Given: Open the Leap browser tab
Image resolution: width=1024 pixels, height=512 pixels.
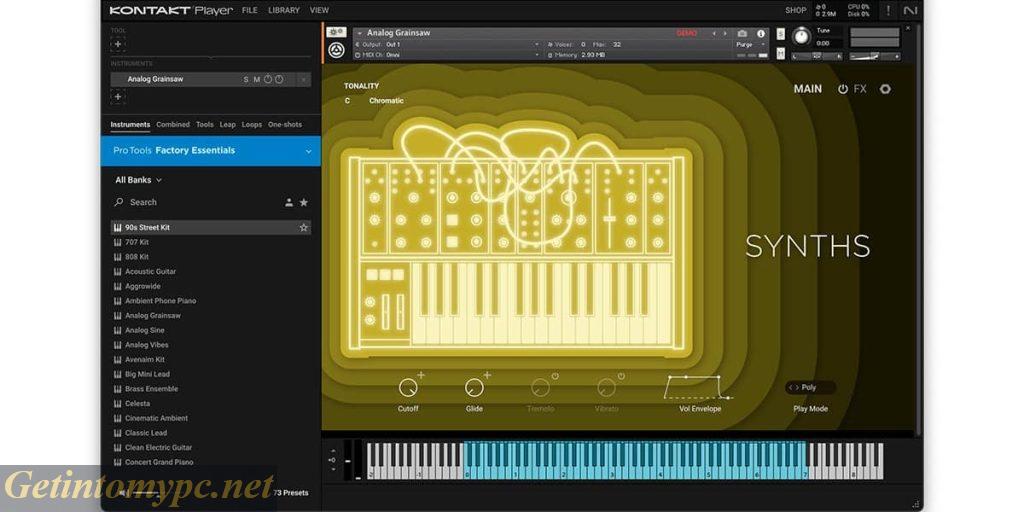Looking at the screenshot, I should (x=227, y=124).
